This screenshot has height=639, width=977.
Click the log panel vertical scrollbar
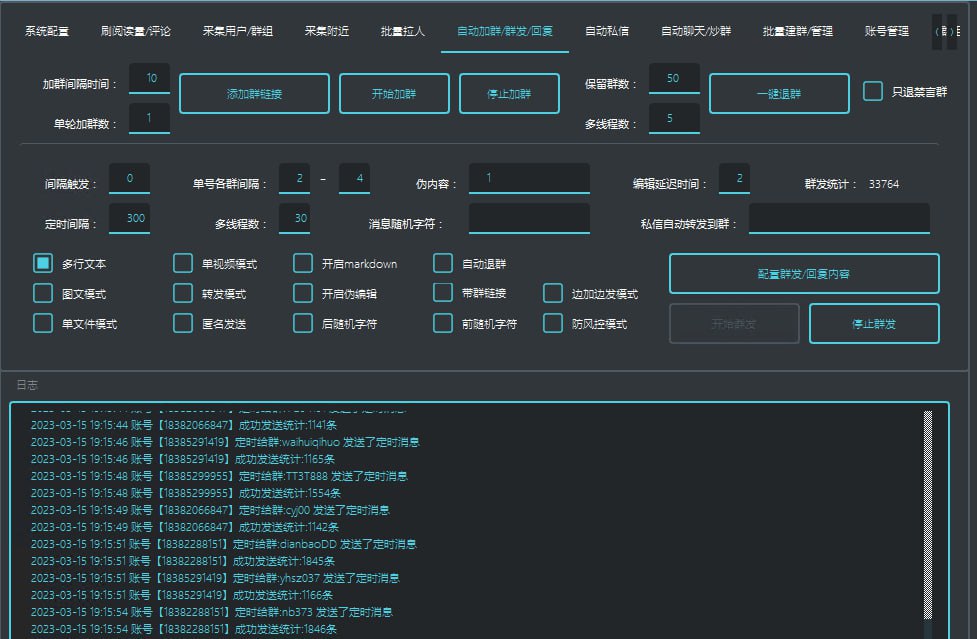coord(927,520)
